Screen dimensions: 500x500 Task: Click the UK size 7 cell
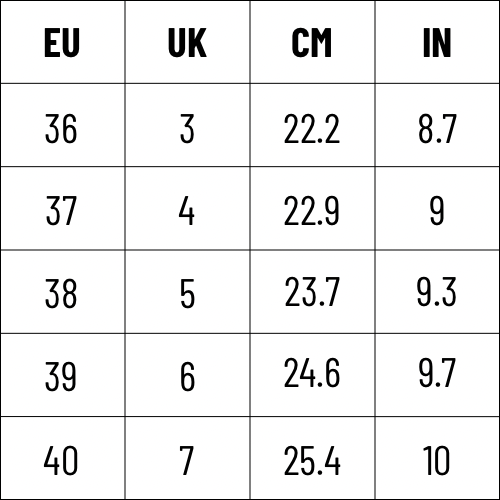tap(187, 460)
